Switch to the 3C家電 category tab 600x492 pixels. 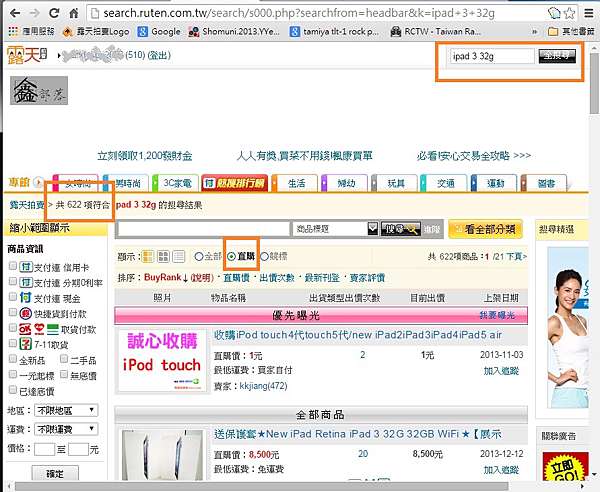click(176, 183)
